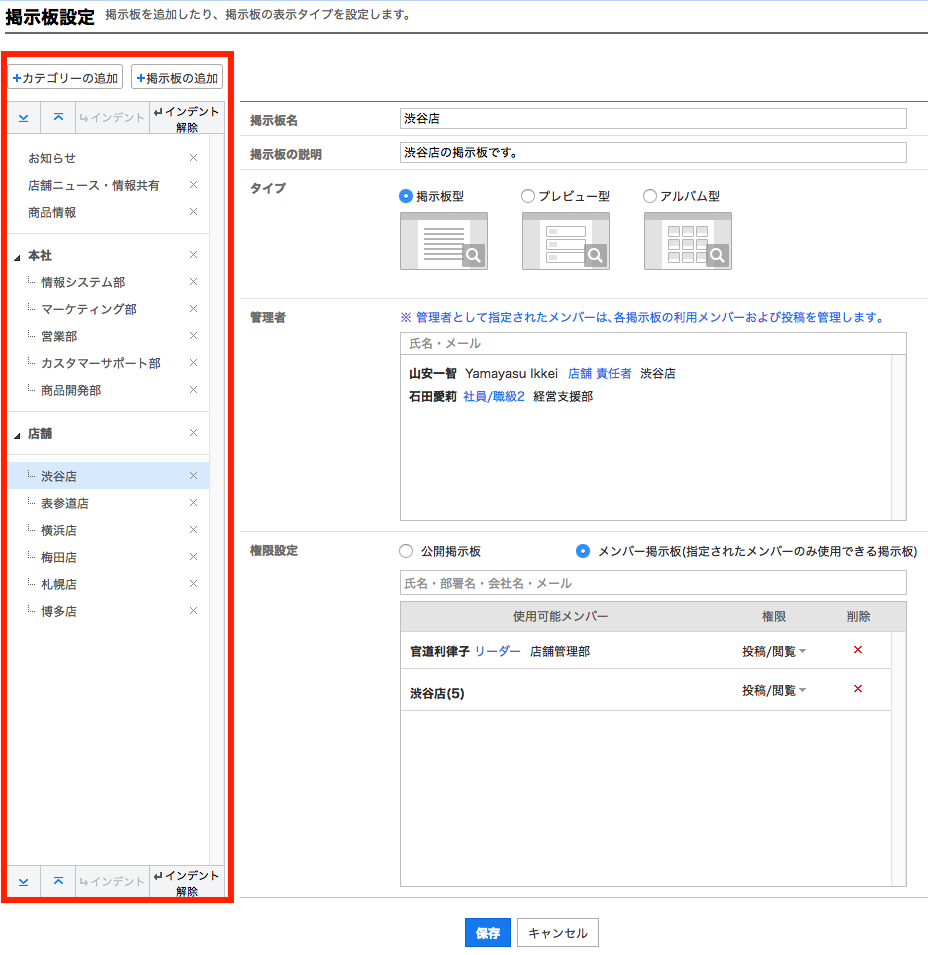Click X icon next to 博多店
928x955 pixels.
pos(193,611)
